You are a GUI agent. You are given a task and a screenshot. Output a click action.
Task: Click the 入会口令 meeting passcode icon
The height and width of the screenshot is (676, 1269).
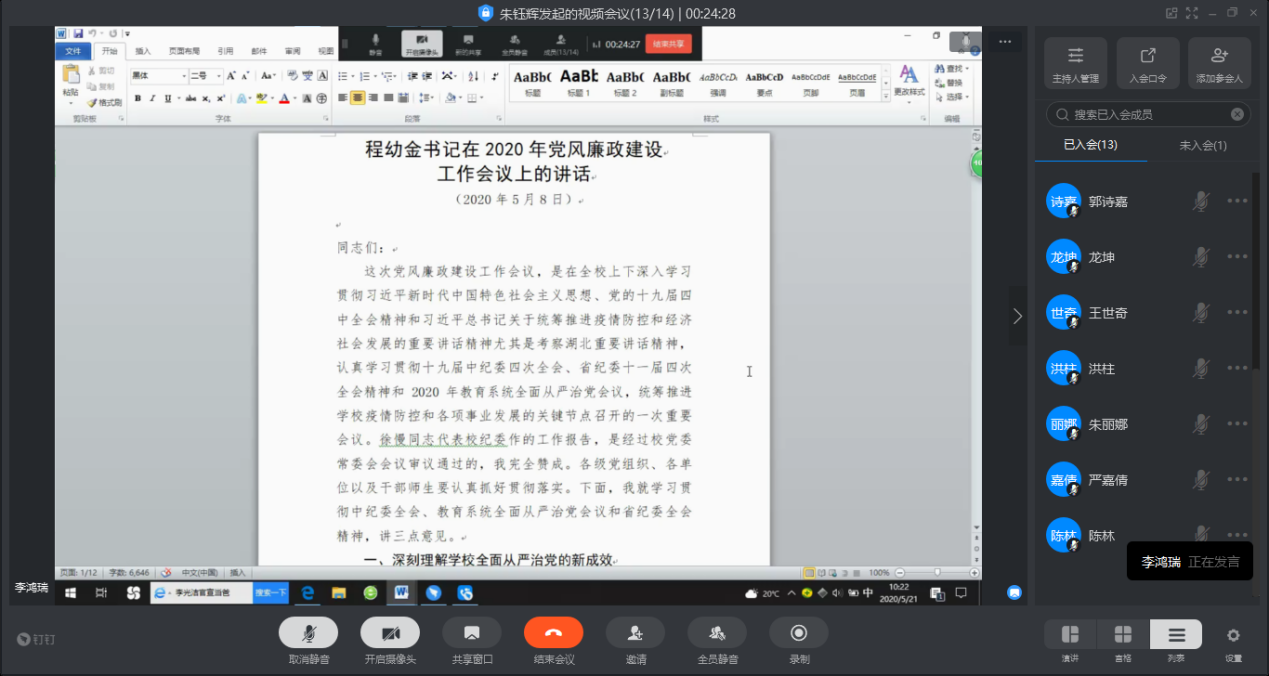coord(1148,63)
